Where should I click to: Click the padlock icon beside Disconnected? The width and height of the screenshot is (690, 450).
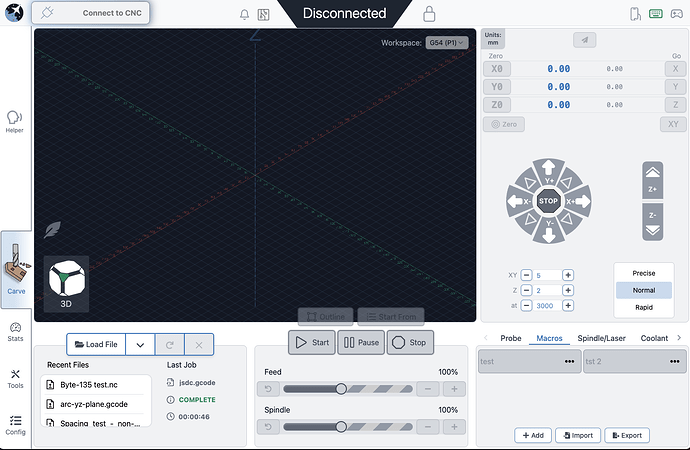click(429, 14)
